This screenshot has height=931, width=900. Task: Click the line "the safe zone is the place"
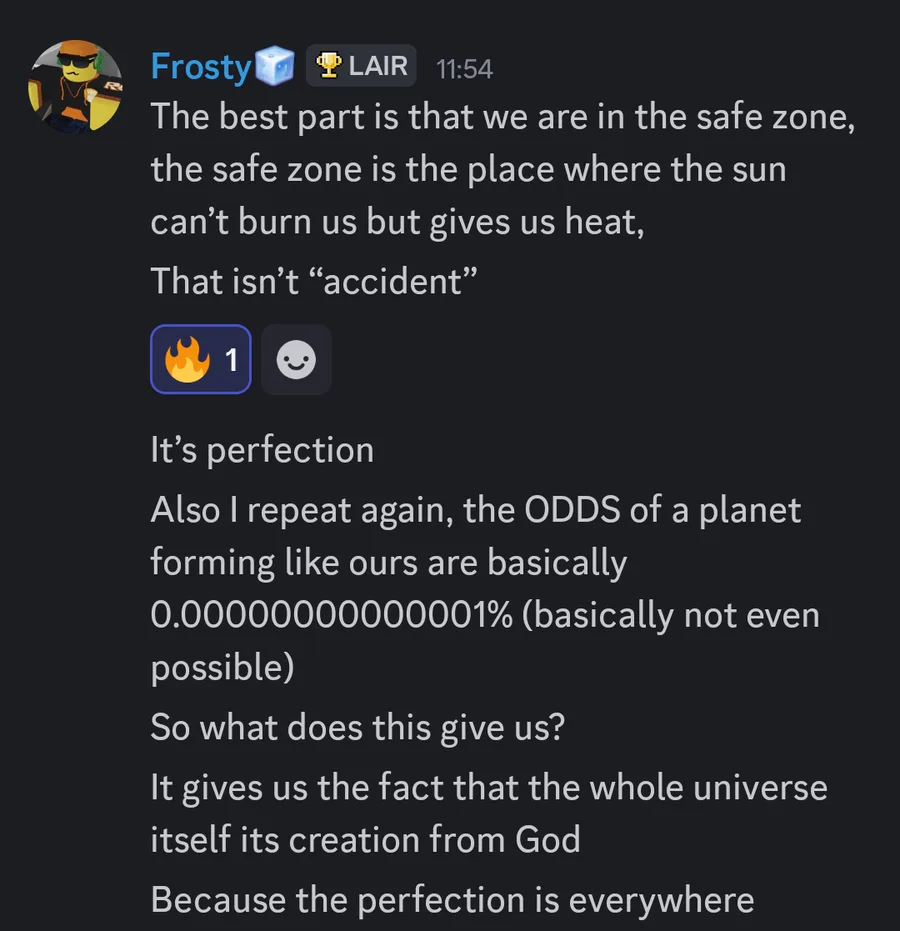[468, 169]
